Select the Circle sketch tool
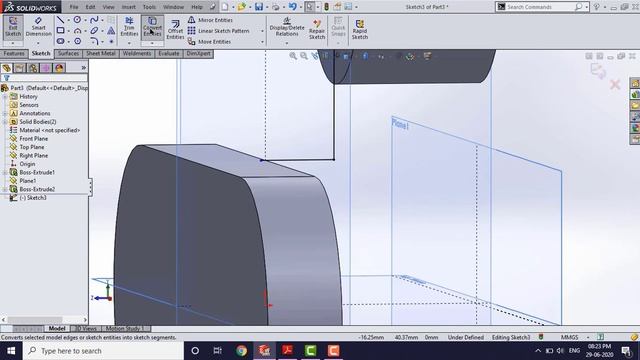This screenshot has width=640, height=360. 77,20
